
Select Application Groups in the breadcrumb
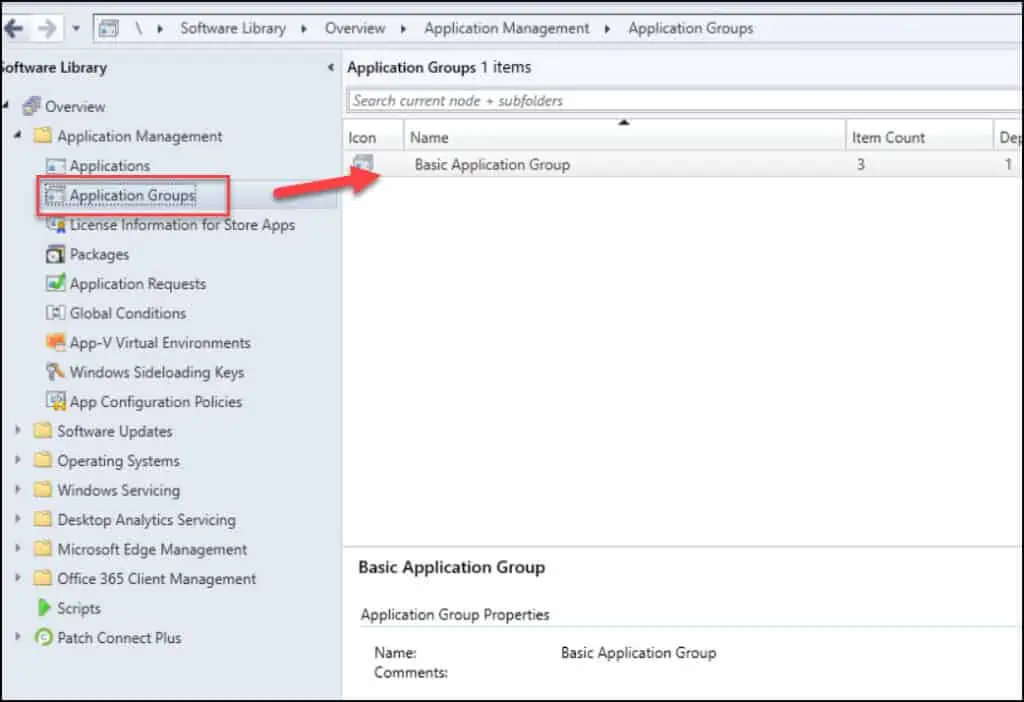[x=691, y=28]
